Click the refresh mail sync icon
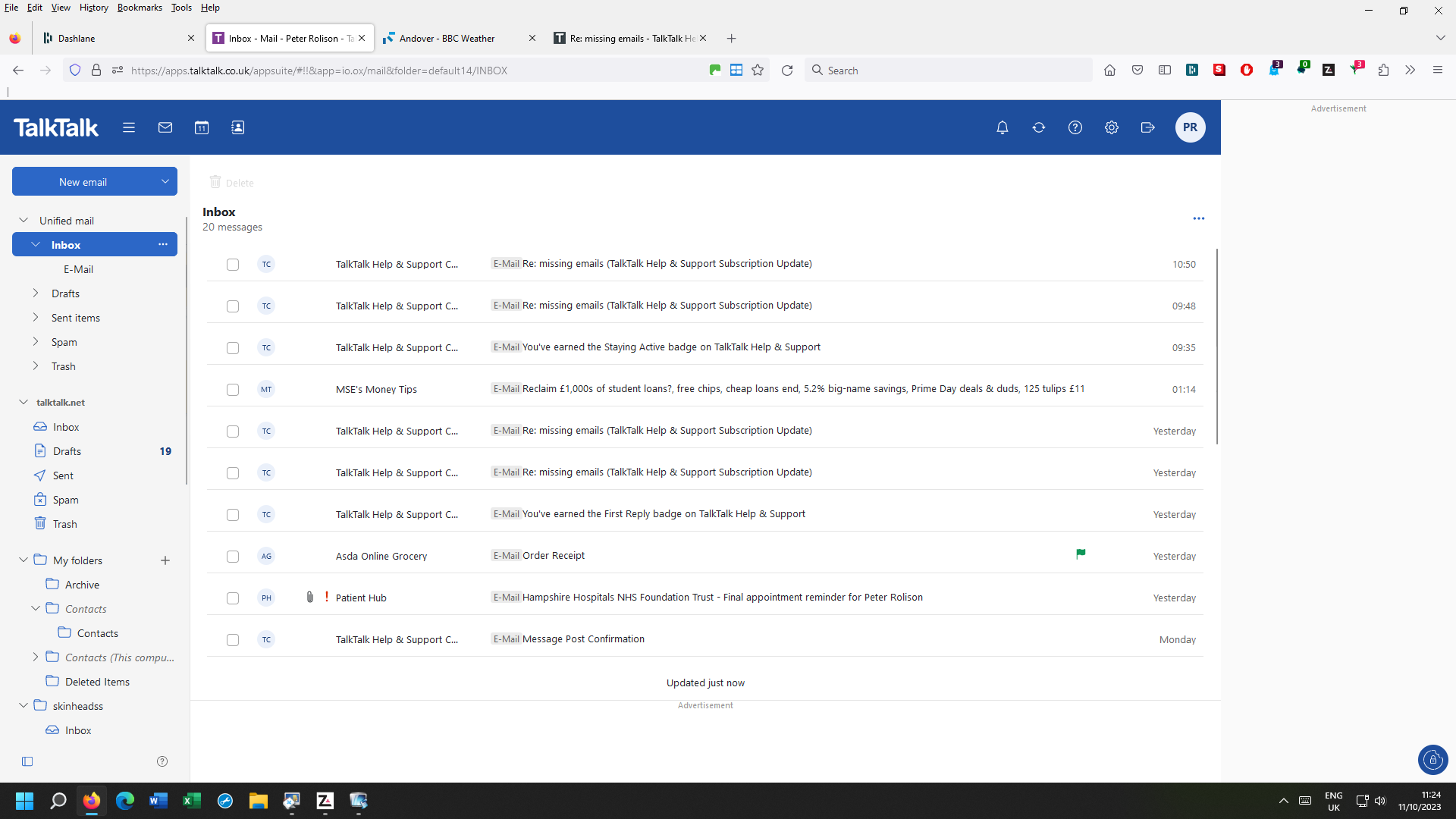The height and width of the screenshot is (819, 1456). click(1039, 127)
